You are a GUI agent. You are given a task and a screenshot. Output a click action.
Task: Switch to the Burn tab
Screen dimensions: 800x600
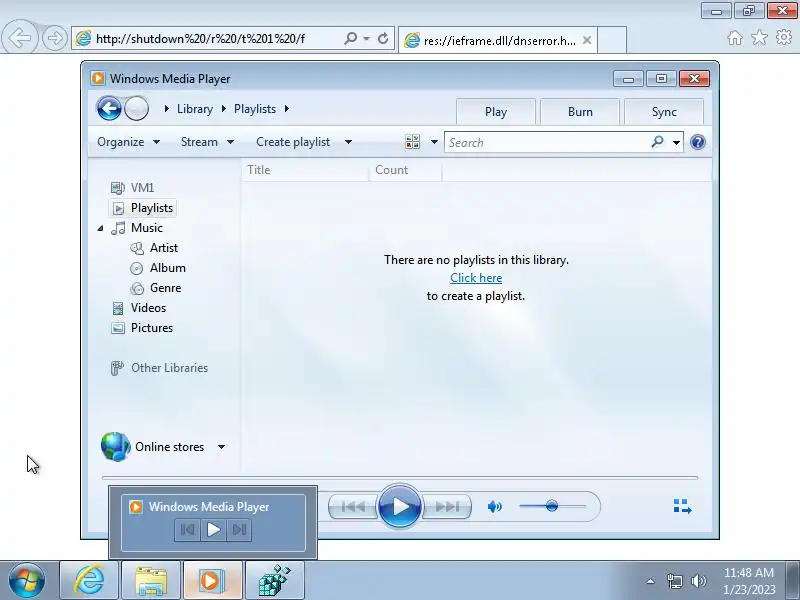[x=580, y=112]
